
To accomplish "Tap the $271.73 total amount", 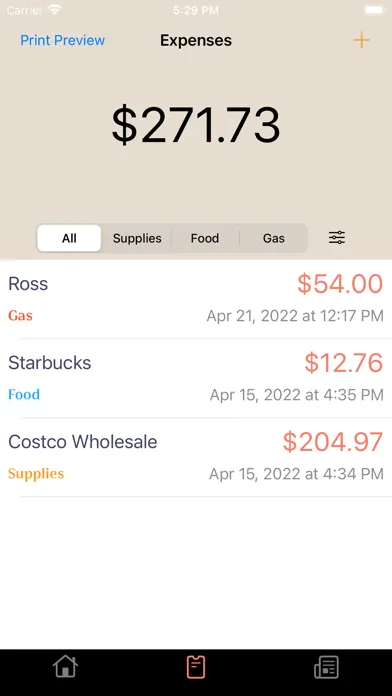I will 196,125.
